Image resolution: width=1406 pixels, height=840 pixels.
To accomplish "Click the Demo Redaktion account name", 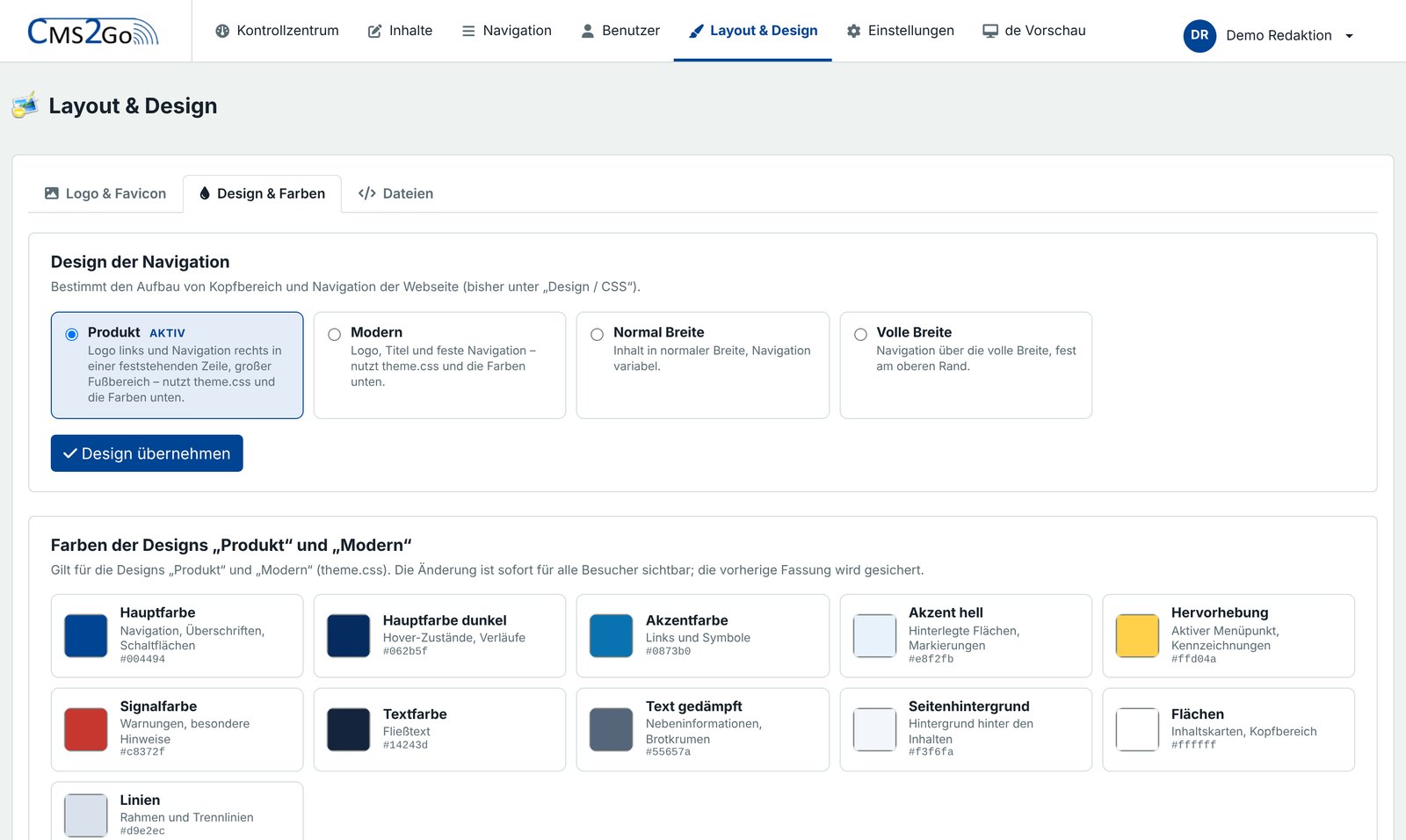I will pos(1279,35).
